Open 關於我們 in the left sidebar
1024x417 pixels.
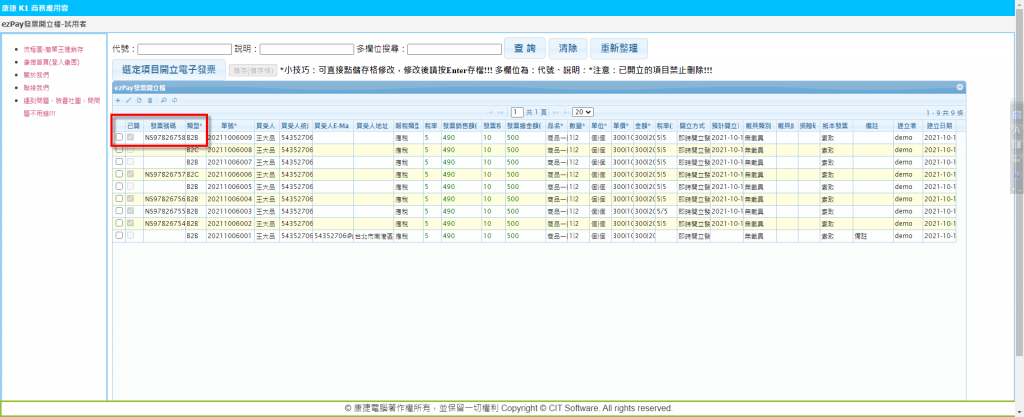point(35,74)
